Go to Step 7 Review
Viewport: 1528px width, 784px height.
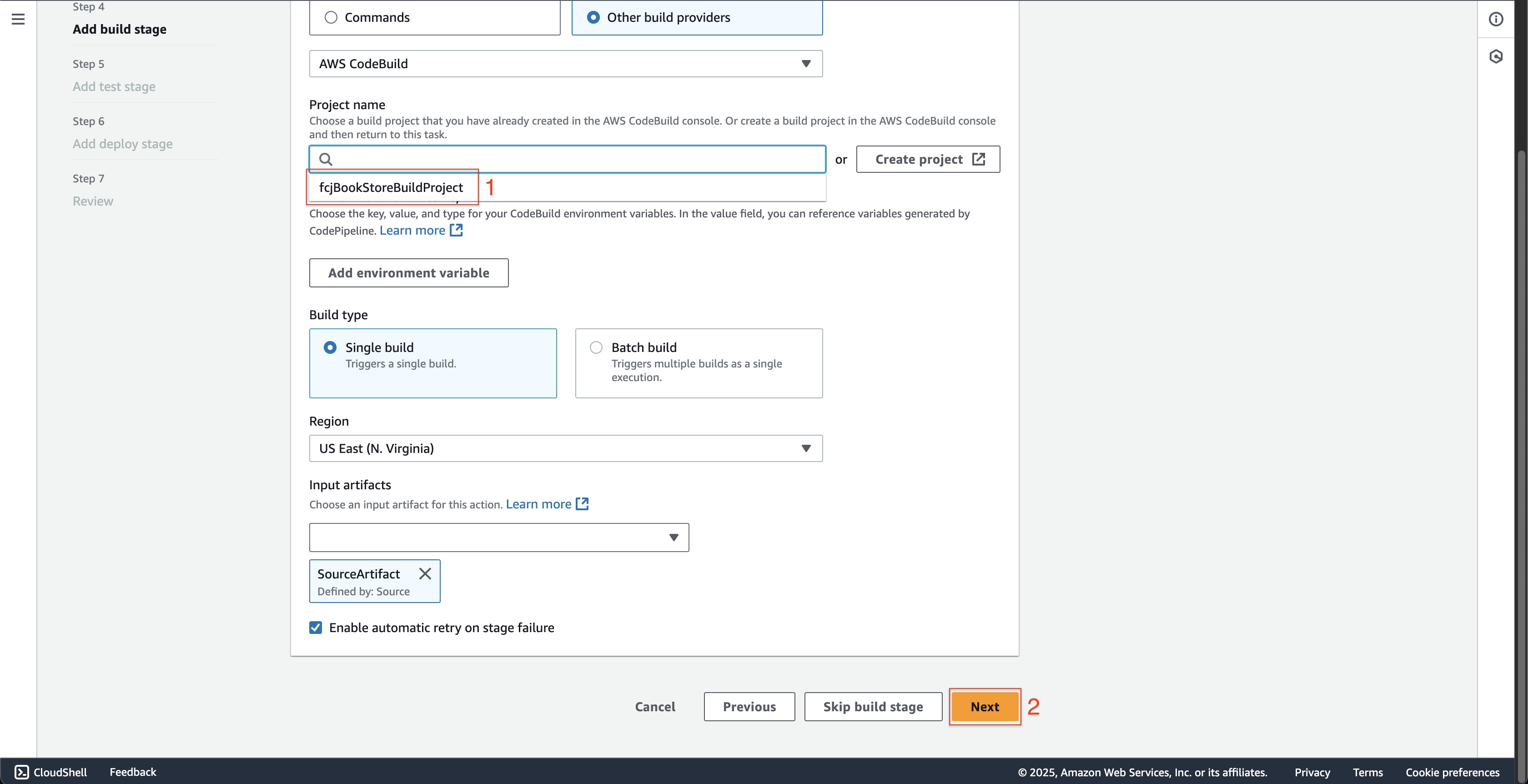pos(93,201)
